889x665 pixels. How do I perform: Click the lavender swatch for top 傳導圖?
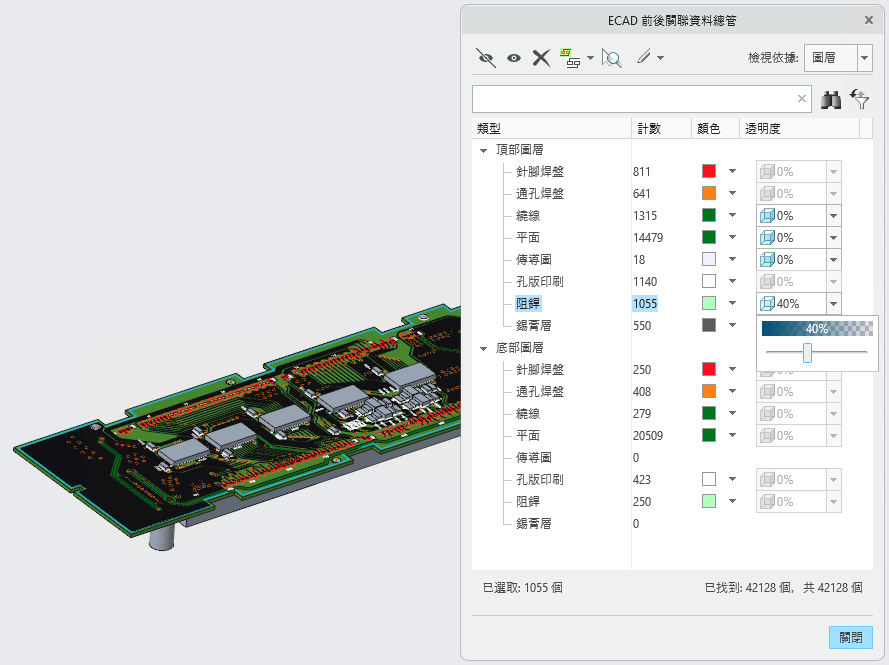[709, 259]
